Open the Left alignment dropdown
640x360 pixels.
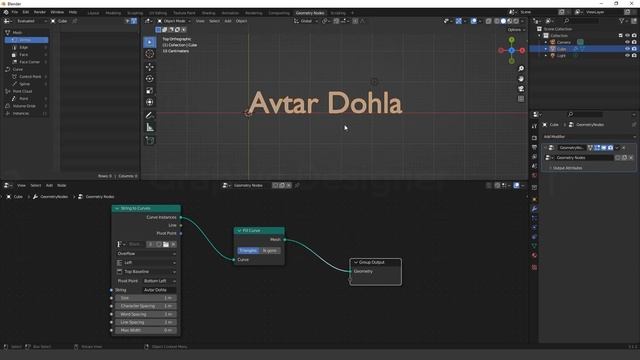[x=146, y=262]
